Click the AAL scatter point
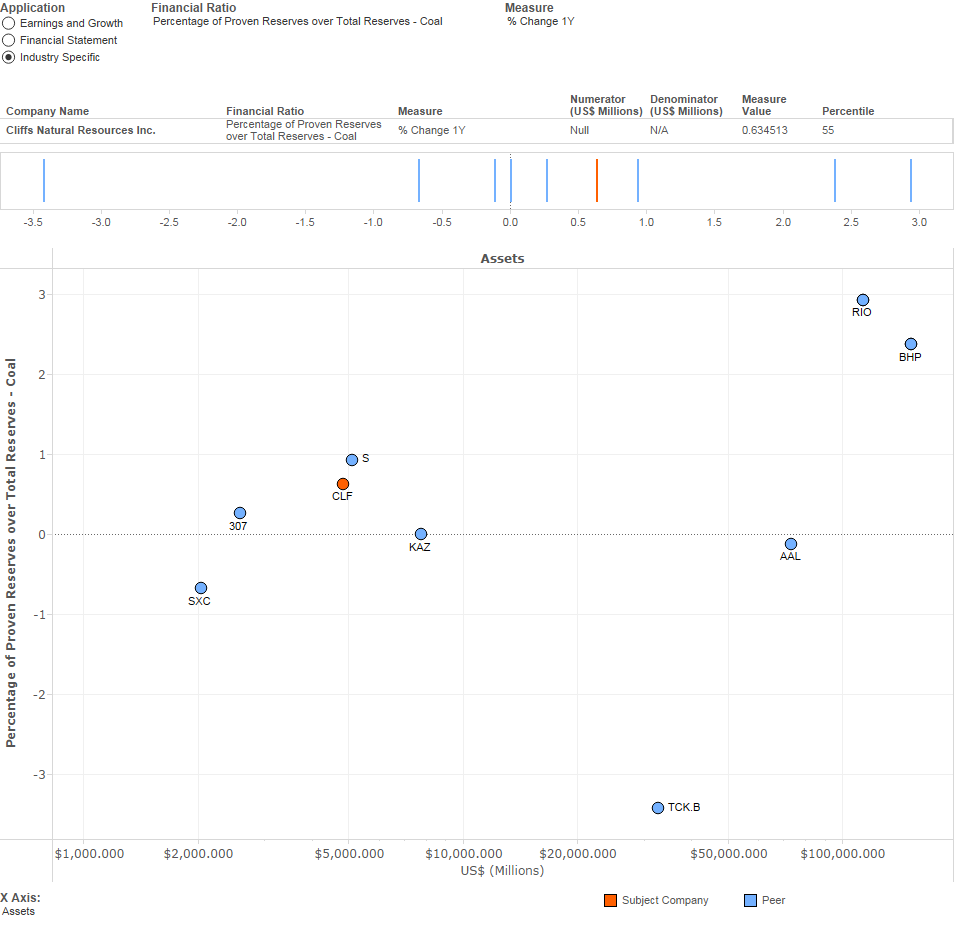 click(x=790, y=544)
